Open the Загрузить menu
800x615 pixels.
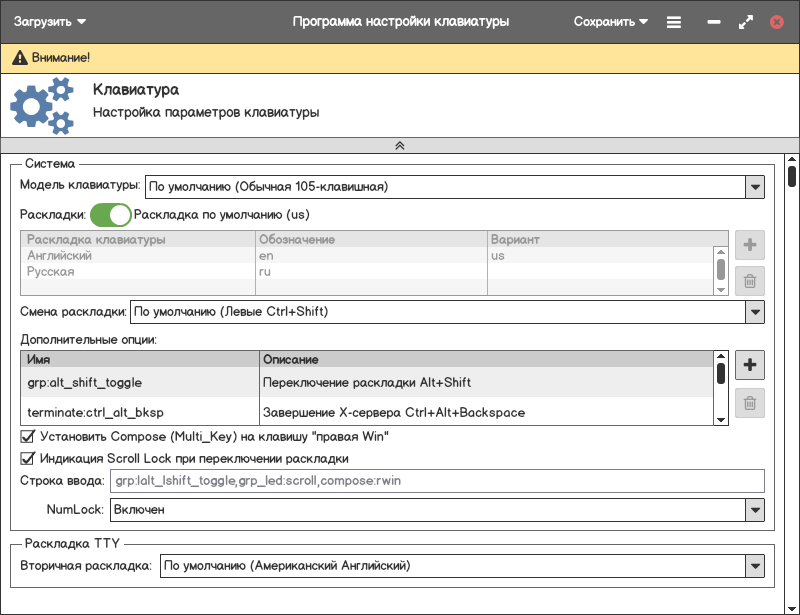(x=50, y=21)
